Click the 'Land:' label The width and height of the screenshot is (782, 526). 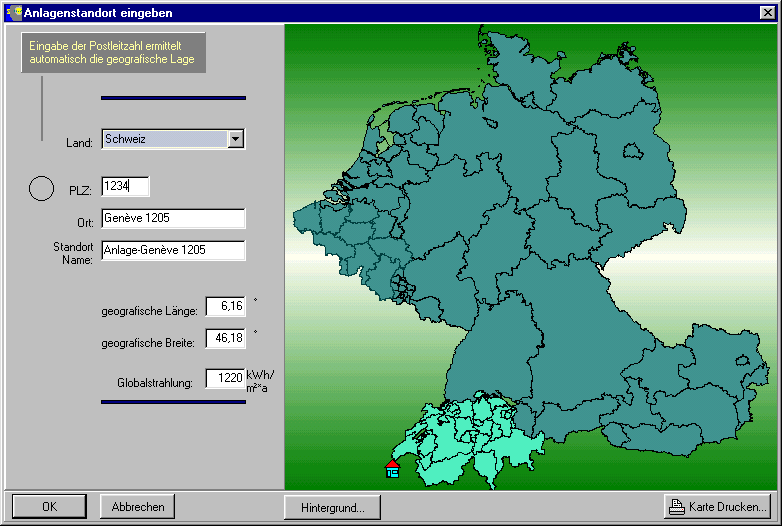pyautogui.click(x=79, y=143)
